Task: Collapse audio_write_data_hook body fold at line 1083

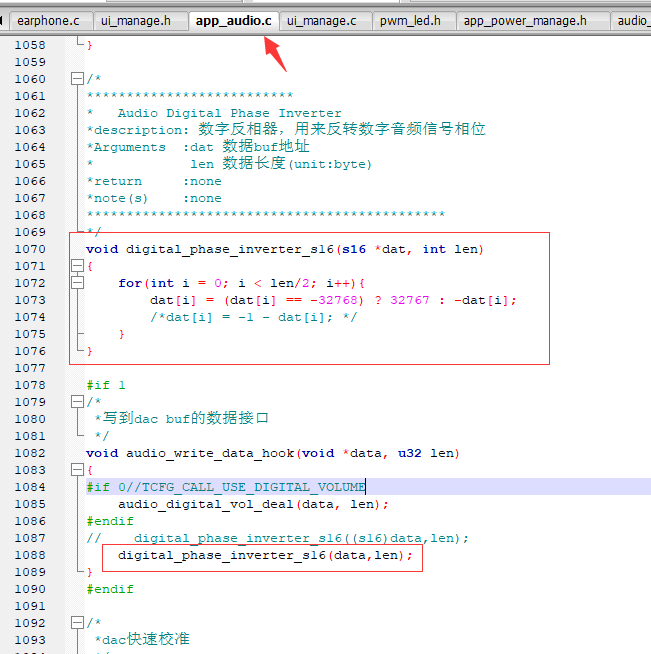Action: point(77,470)
